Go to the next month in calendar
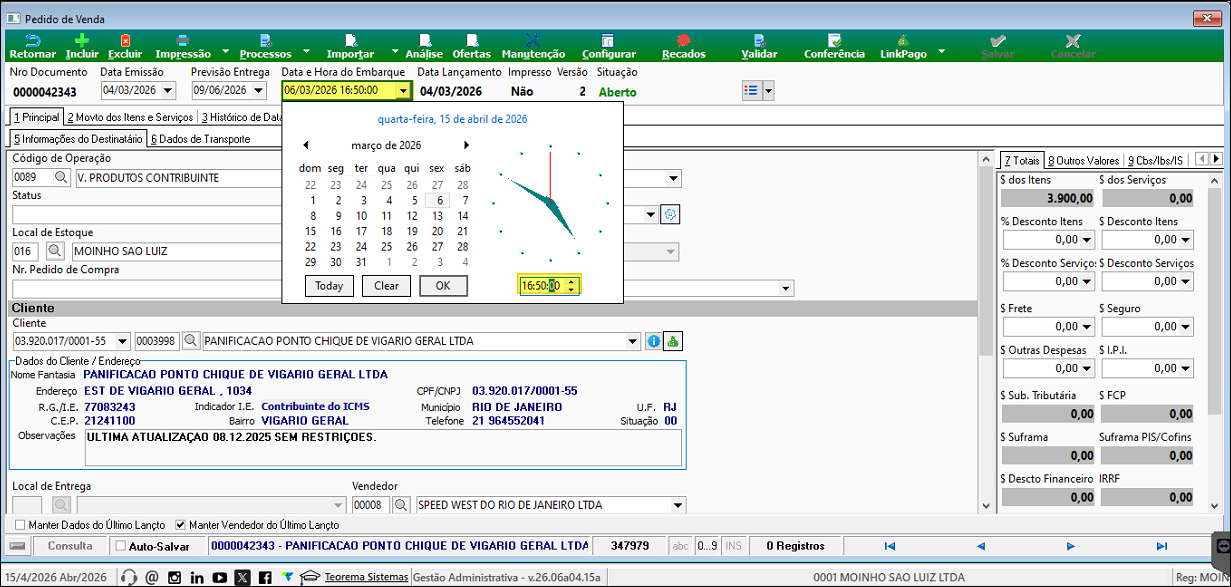 point(465,145)
